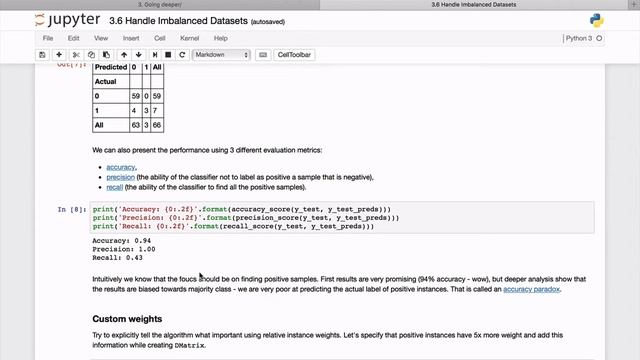Open command palette keyboard icon
Viewport: 640px width, 360px height.
(x=263, y=55)
